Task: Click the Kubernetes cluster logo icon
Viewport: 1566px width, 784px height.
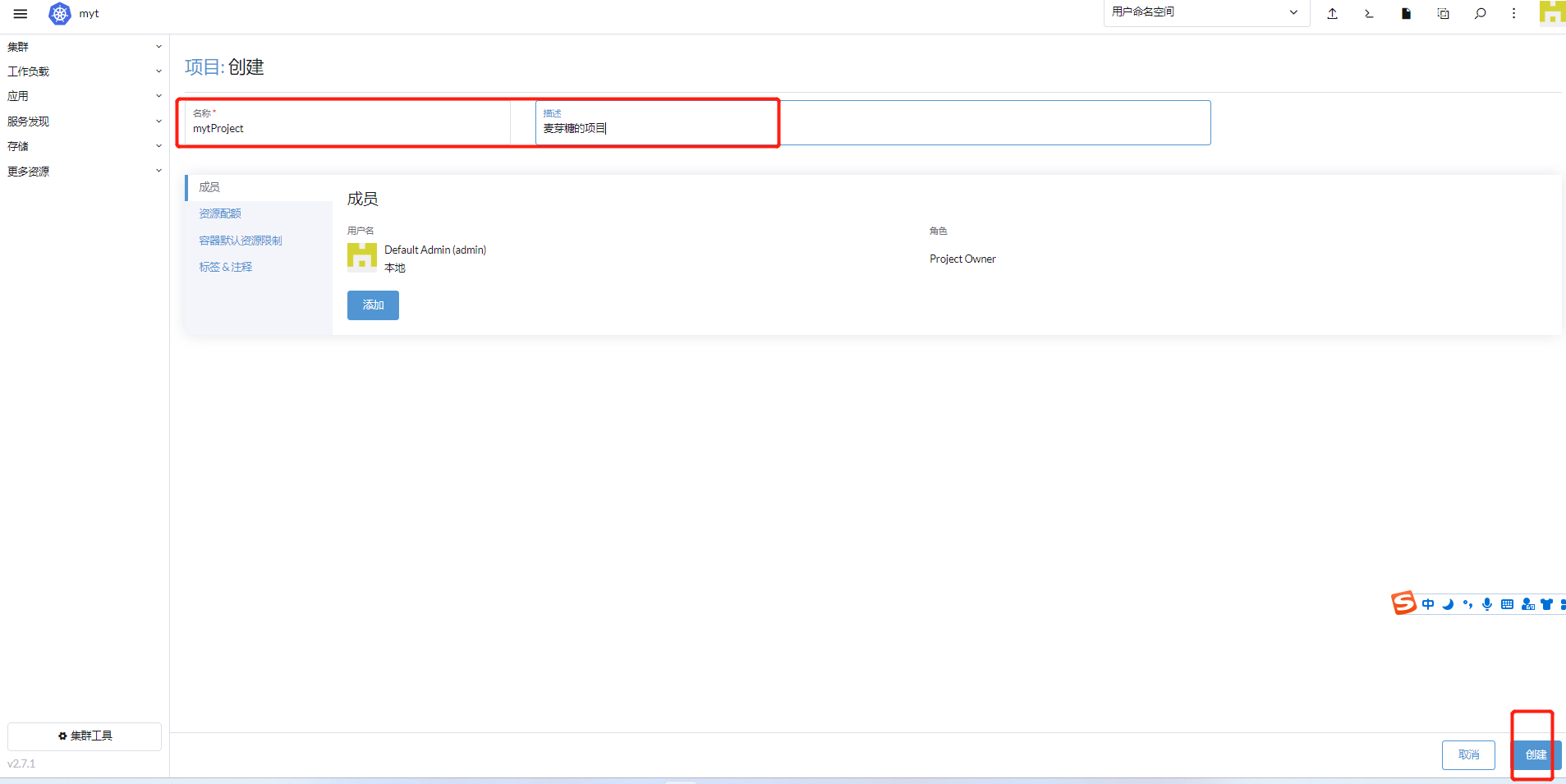Action: [60, 14]
